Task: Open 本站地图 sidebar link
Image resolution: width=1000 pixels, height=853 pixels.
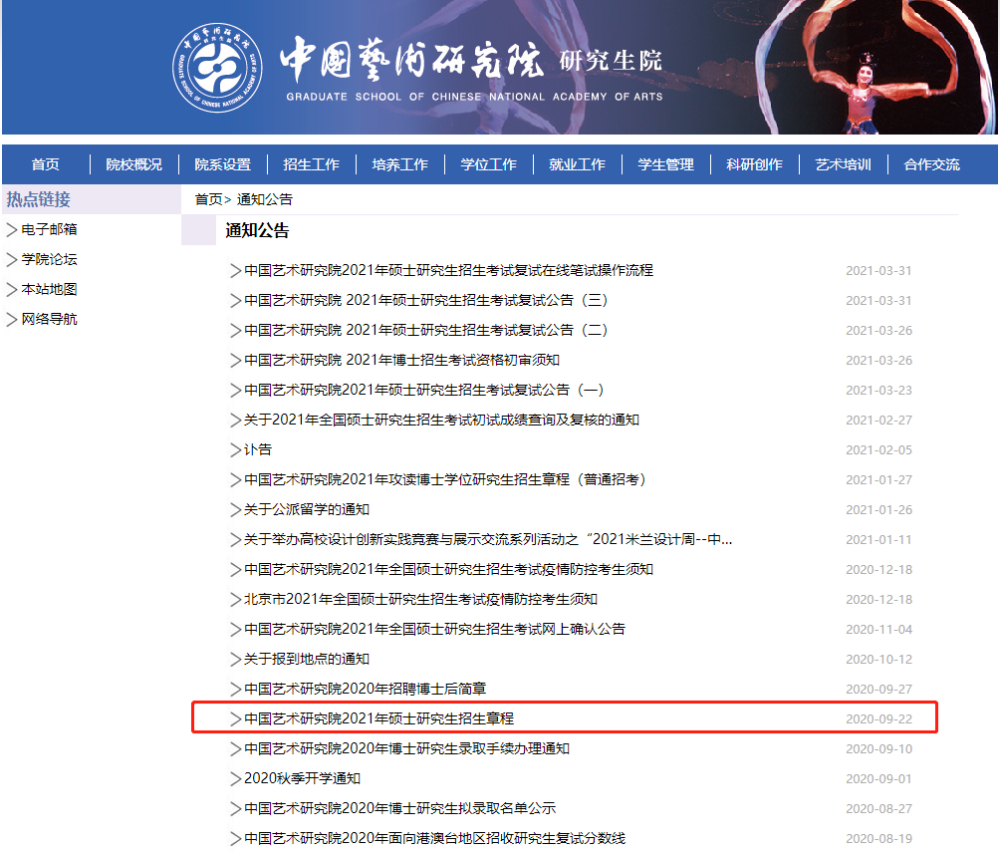Action: pyautogui.click(x=49, y=289)
